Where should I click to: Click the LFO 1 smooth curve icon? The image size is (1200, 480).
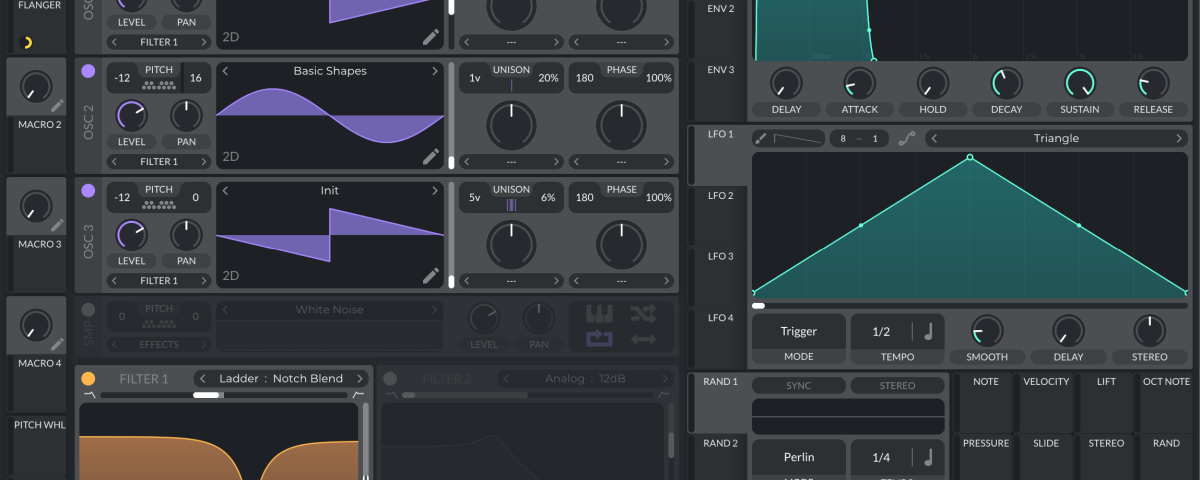tap(906, 139)
